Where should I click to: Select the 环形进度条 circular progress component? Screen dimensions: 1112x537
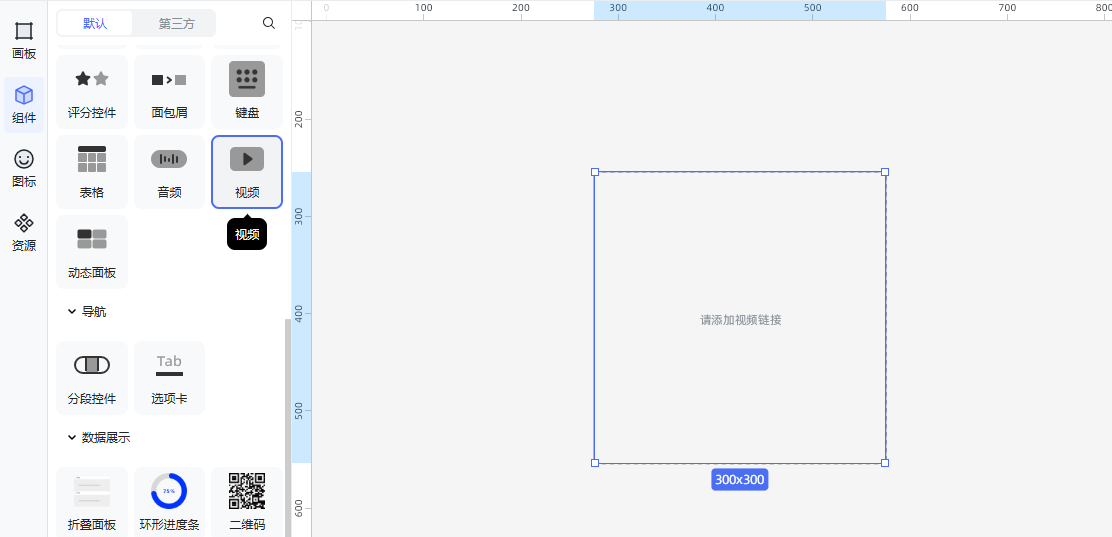(x=169, y=502)
